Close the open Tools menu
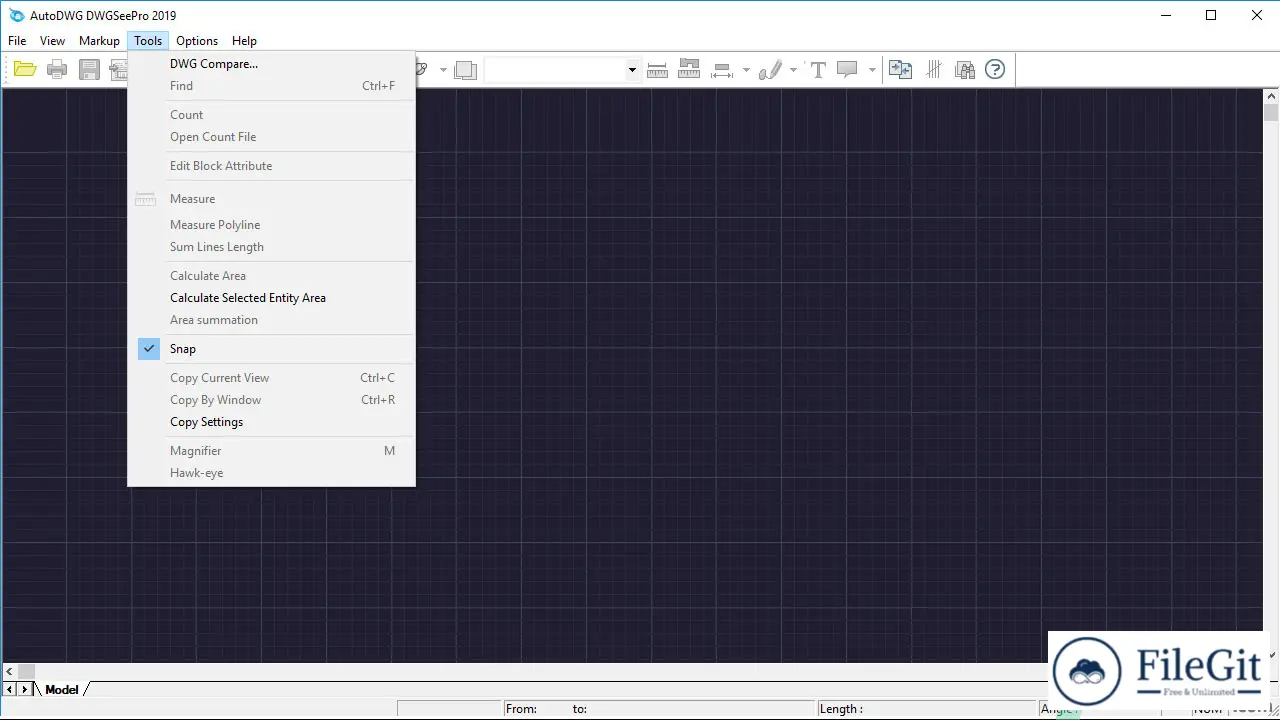Image resolution: width=1280 pixels, height=720 pixels. coord(148,41)
